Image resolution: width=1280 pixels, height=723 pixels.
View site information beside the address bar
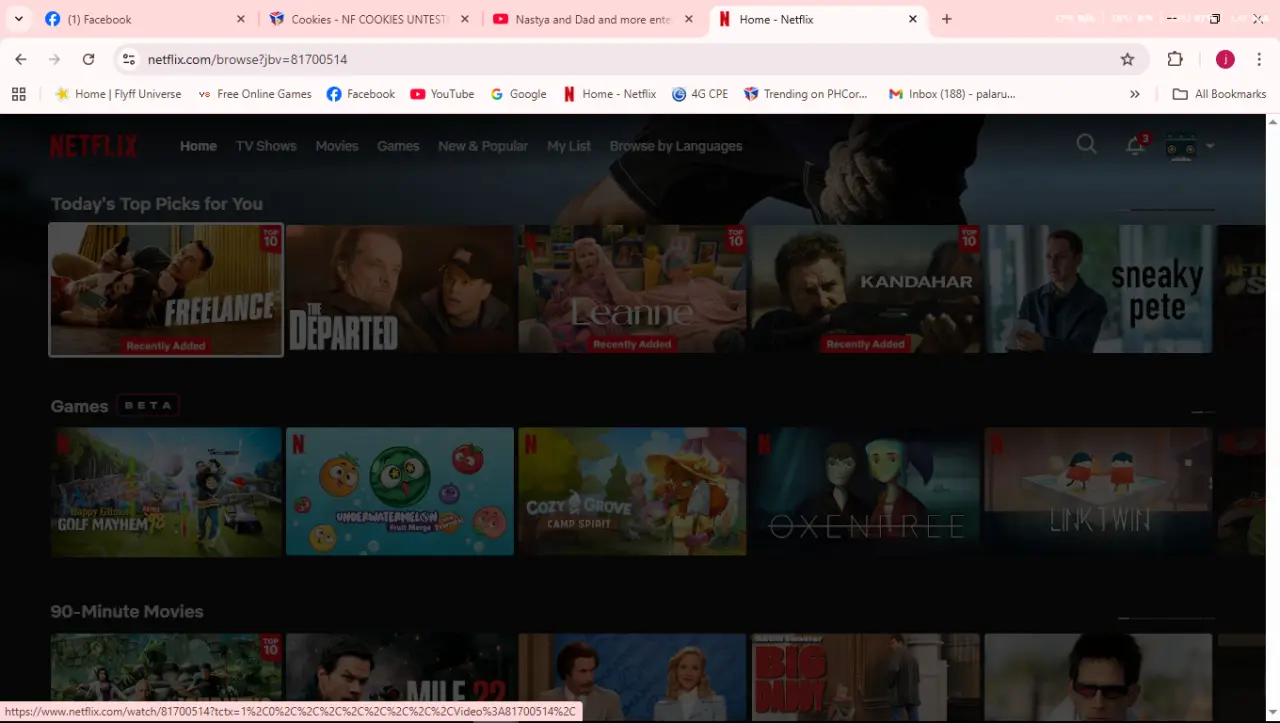129,59
